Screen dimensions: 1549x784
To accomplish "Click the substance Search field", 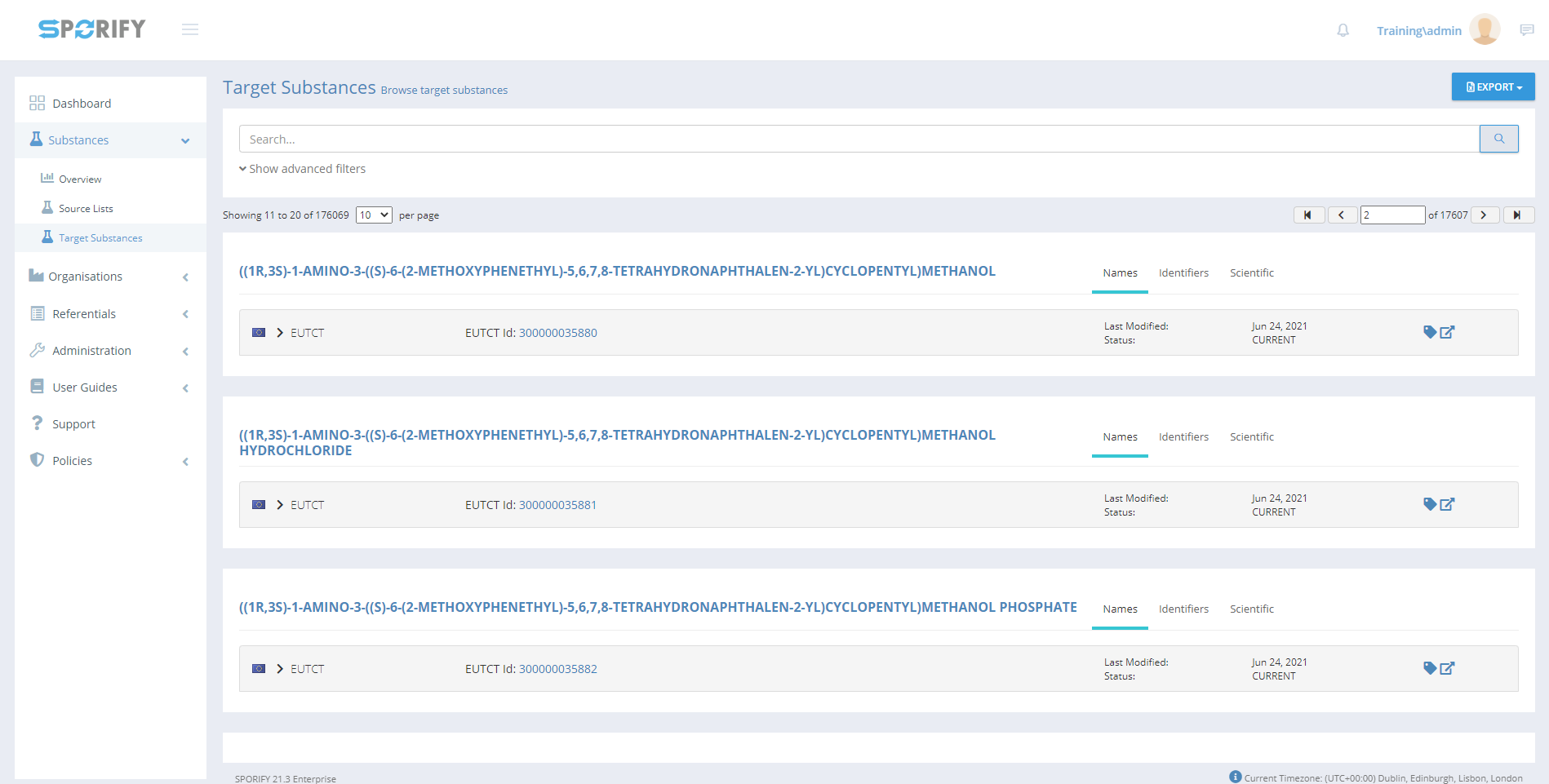I will (x=859, y=139).
